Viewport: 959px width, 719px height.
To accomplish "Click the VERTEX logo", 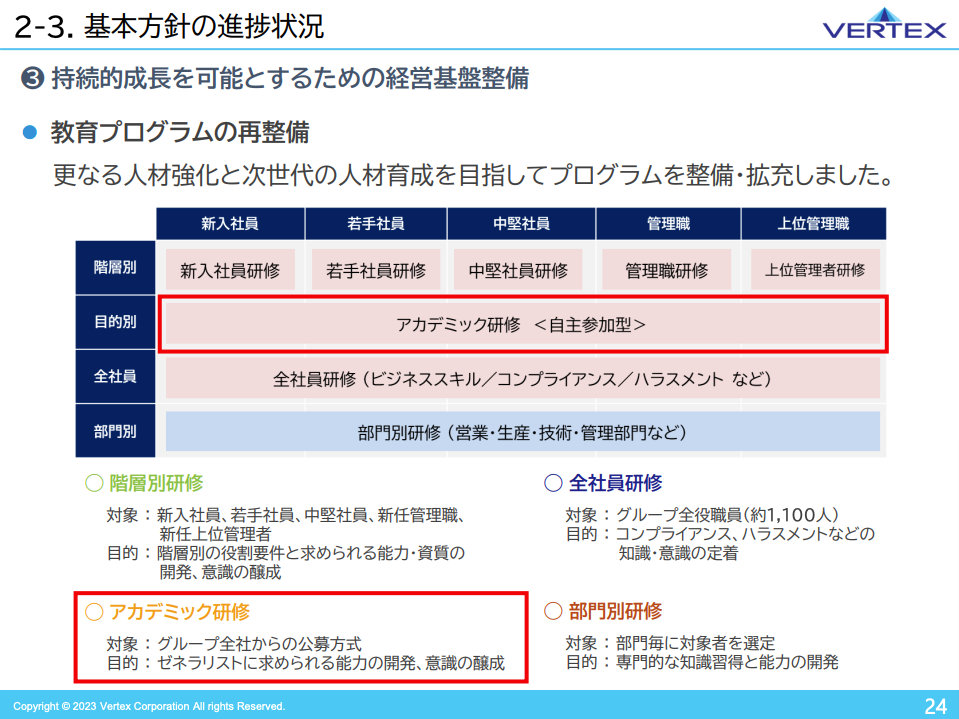I will 884,24.
